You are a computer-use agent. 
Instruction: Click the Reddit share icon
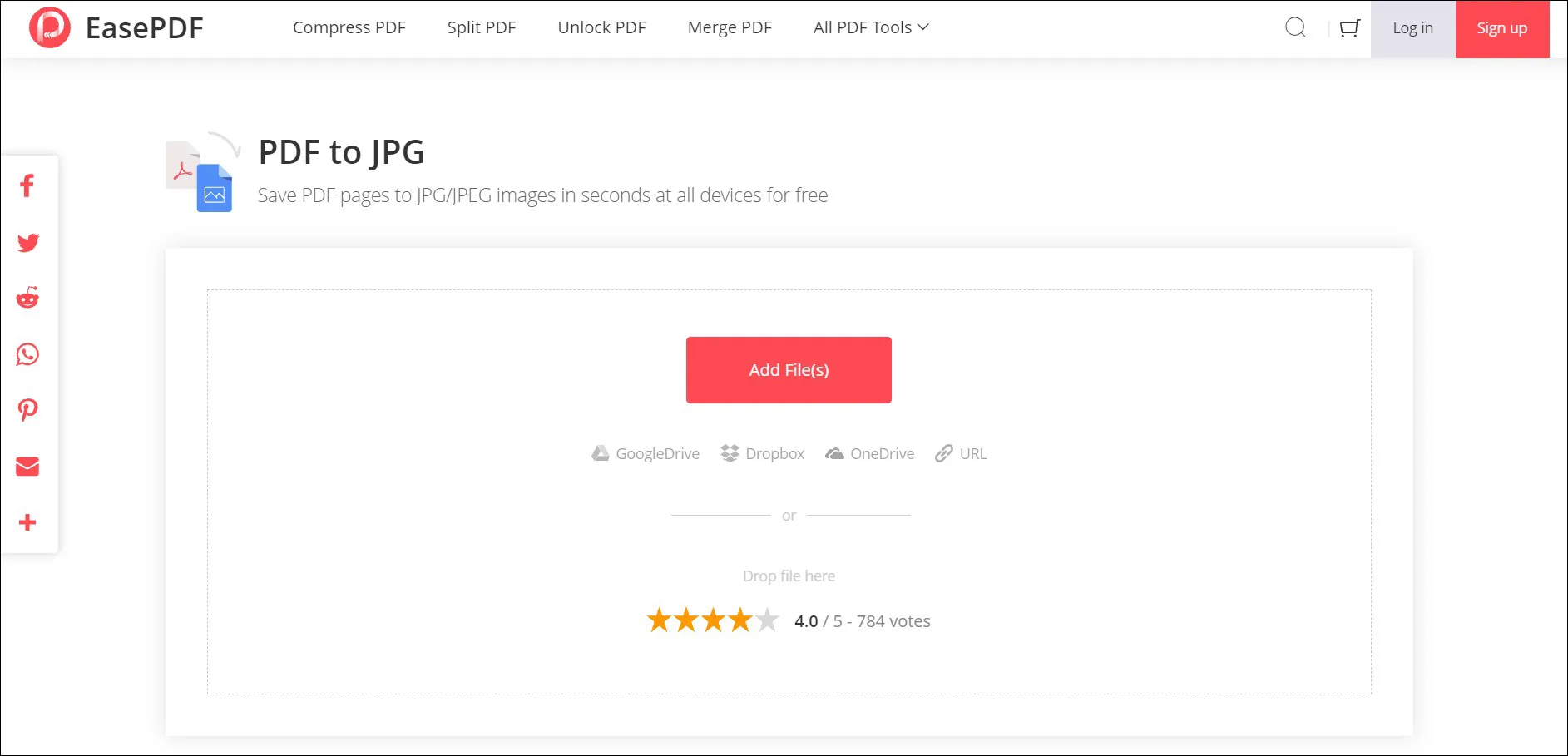coord(28,298)
